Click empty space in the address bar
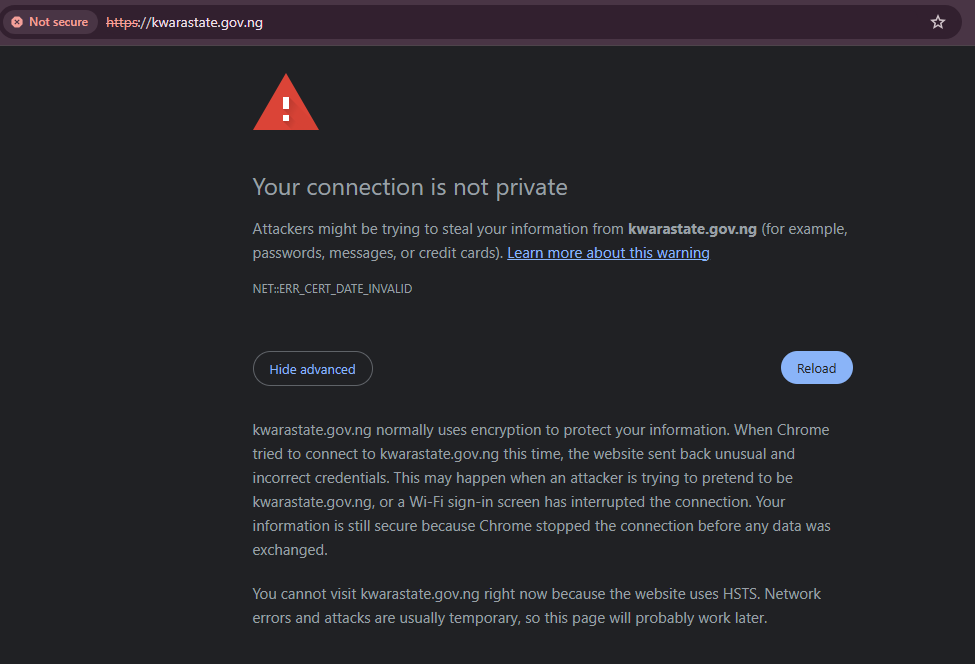 [600, 22]
